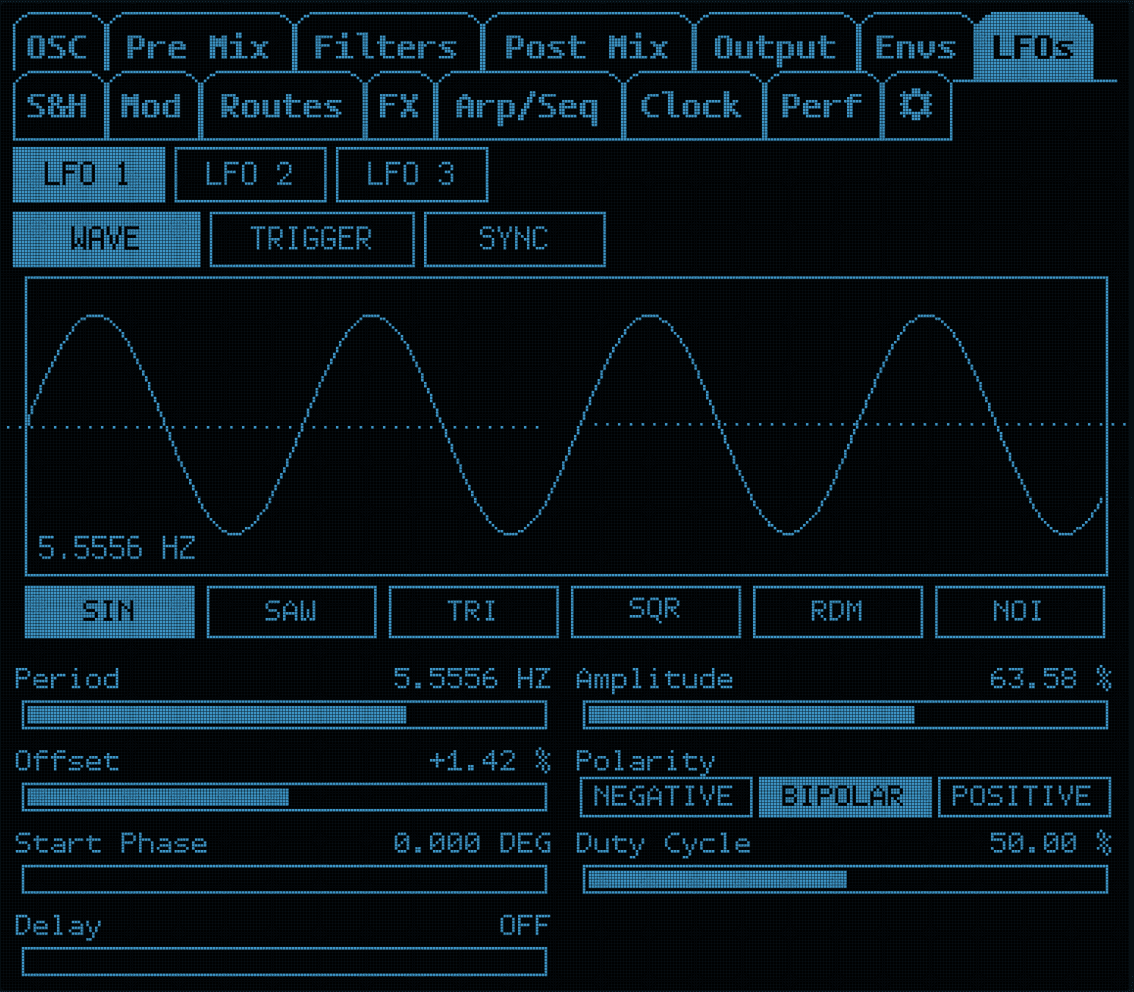Click the Period slider bar
1134x992 pixels.
click(284, 715)
